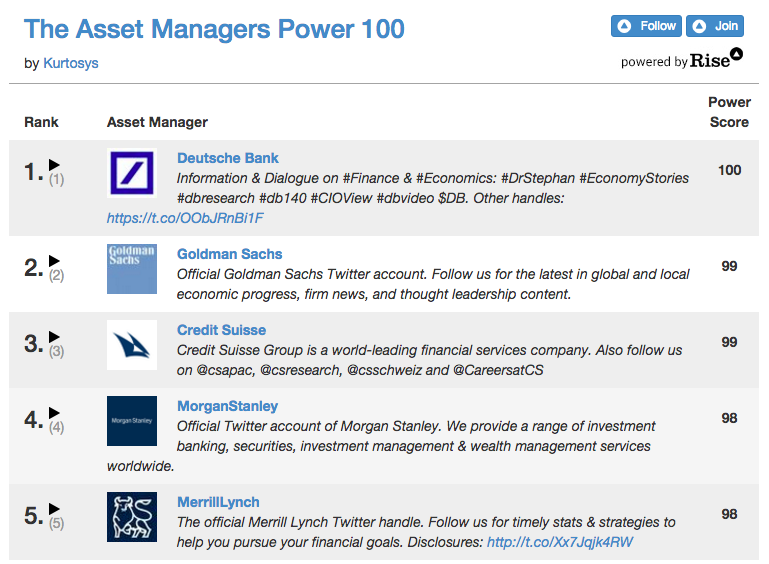The image size is (769, 564).
Task: Open the Credit Suisse name link
Action: tap(221, 330)
